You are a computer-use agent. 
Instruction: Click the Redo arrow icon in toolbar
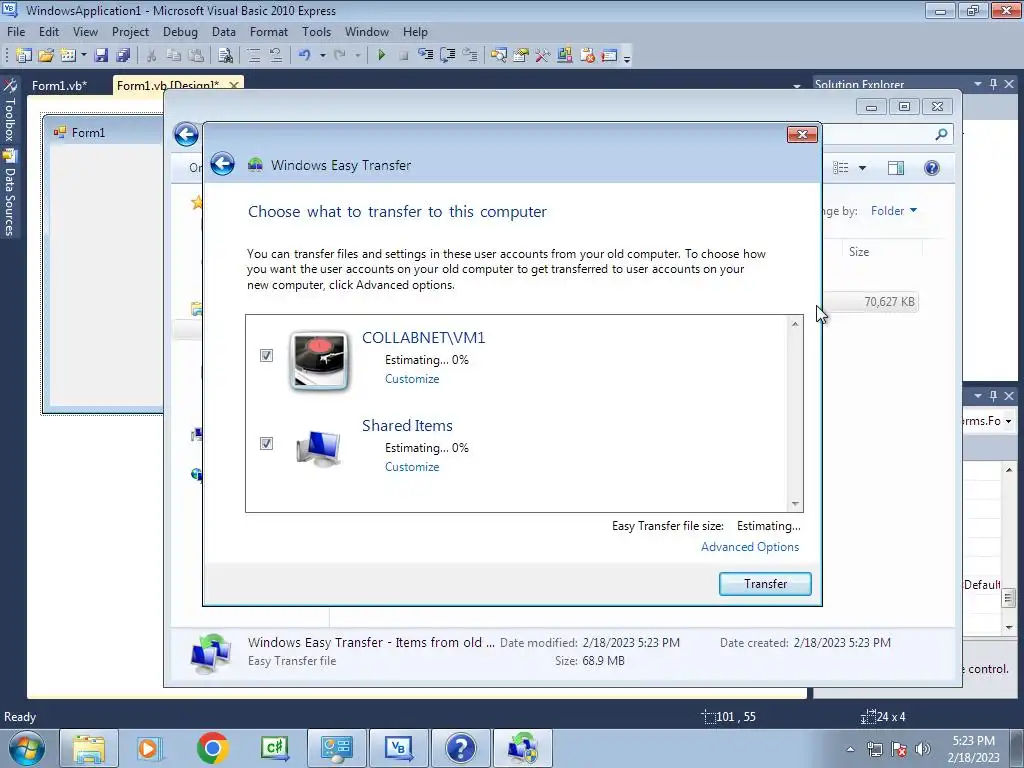pos(340,56)
